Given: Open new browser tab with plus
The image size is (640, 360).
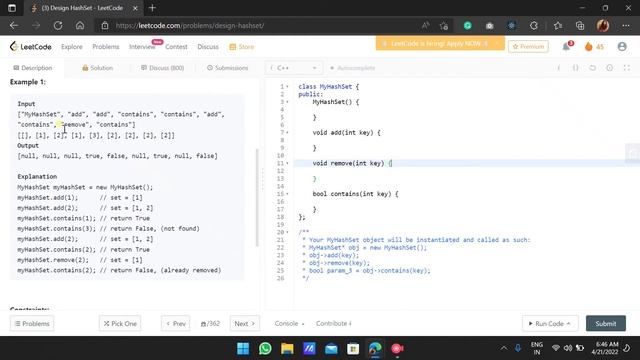Looking at the screenshot, I should [x=152, y=8].
